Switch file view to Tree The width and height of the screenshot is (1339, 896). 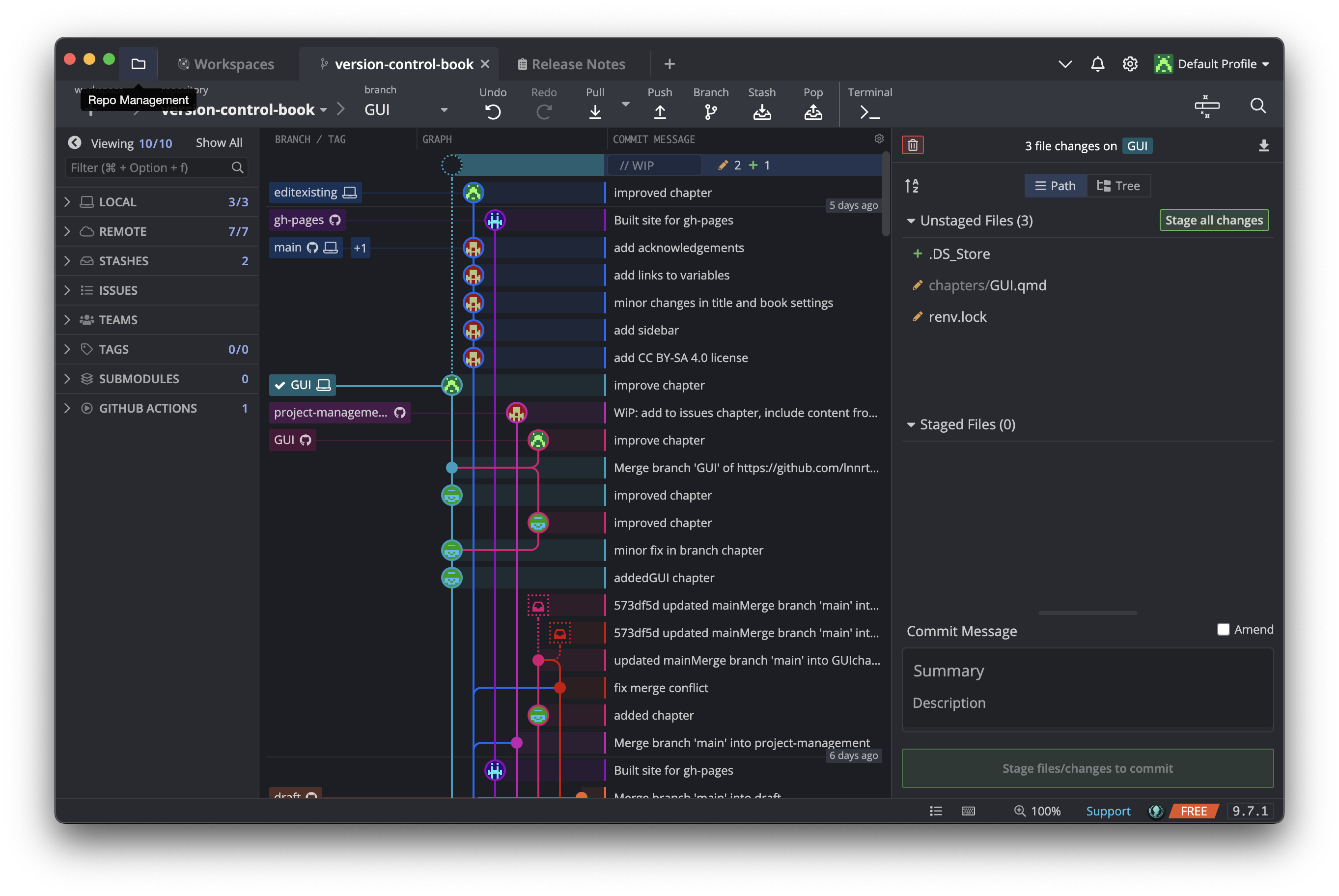[x=1118, y=186]
